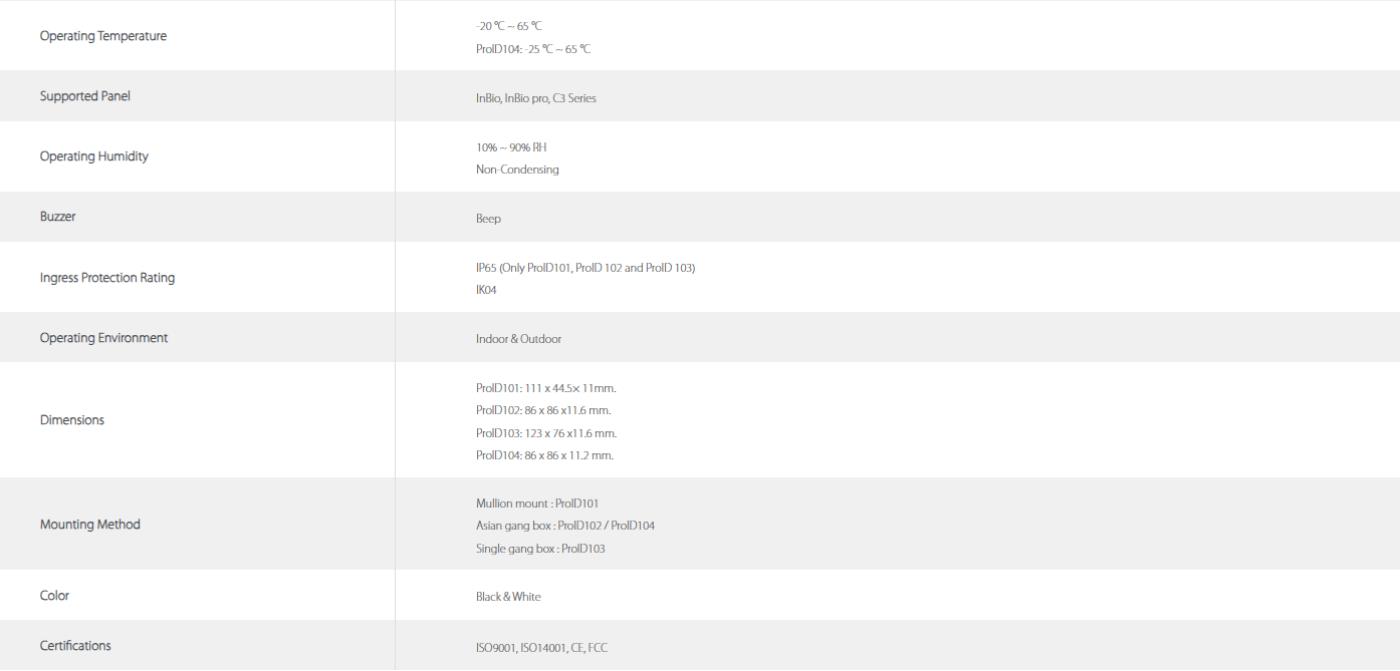Select the Mounting Method label
The image size is (1400, 671).
pyautogui.click(x=90, y=524)
